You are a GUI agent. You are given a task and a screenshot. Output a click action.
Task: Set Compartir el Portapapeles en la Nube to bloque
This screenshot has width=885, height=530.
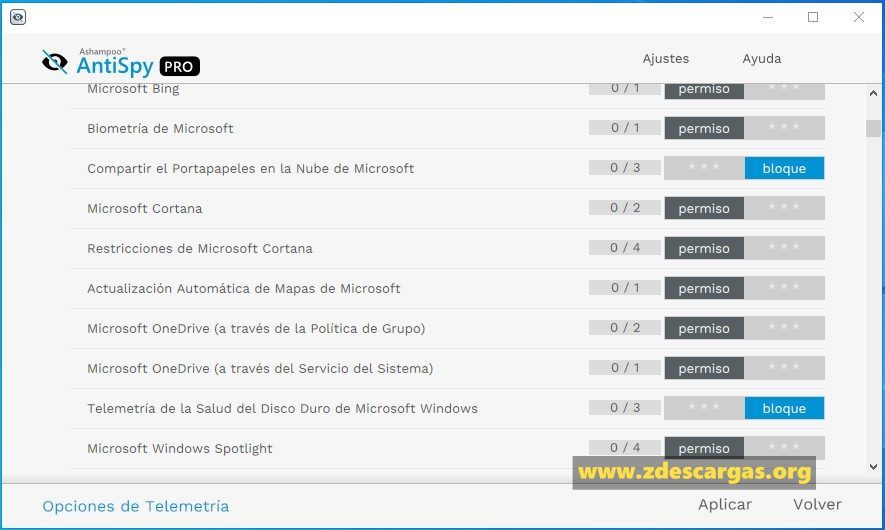pyautogui.click(x=784, y=168)
